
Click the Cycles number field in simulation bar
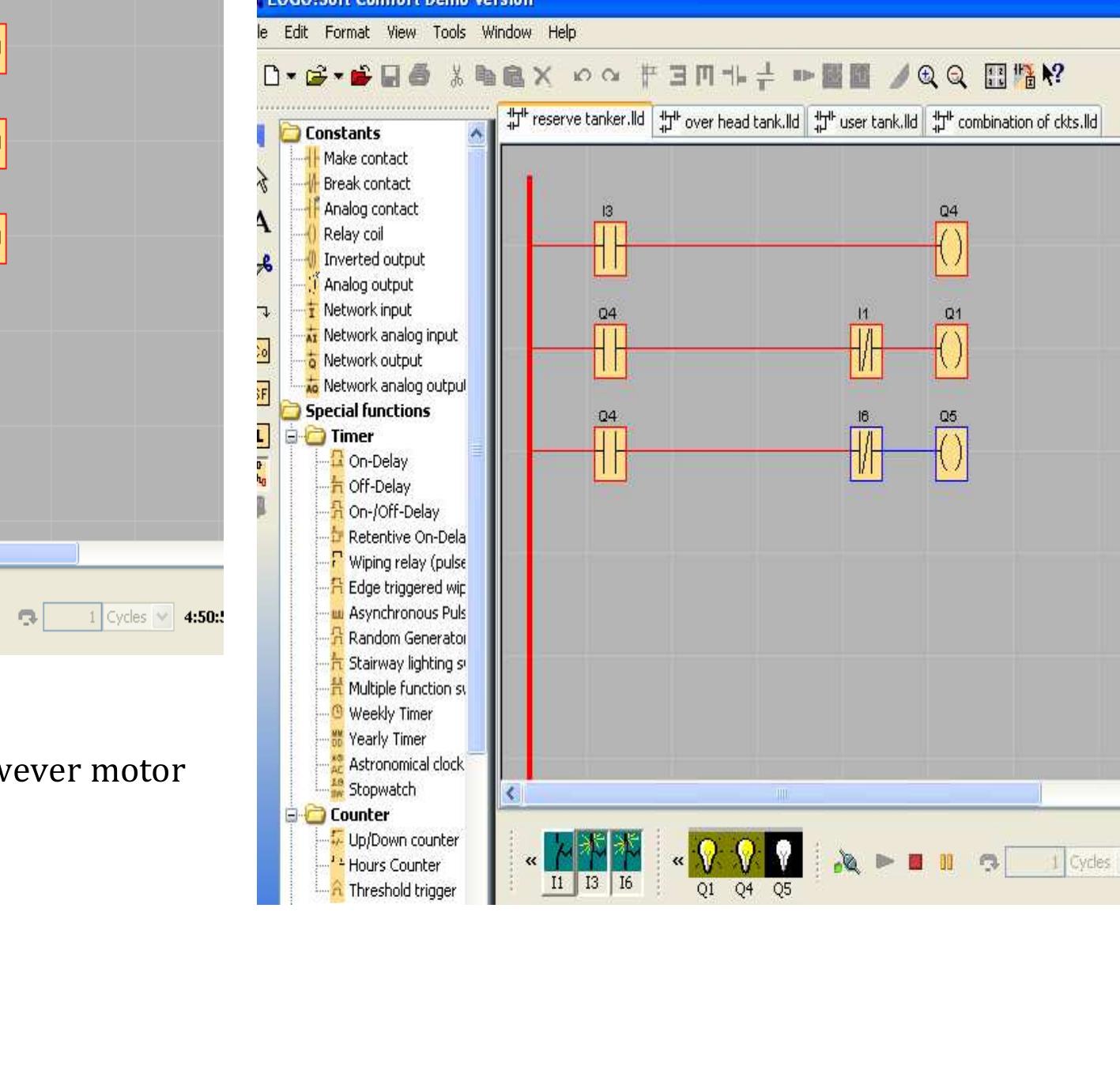(x=1035, y=862)
